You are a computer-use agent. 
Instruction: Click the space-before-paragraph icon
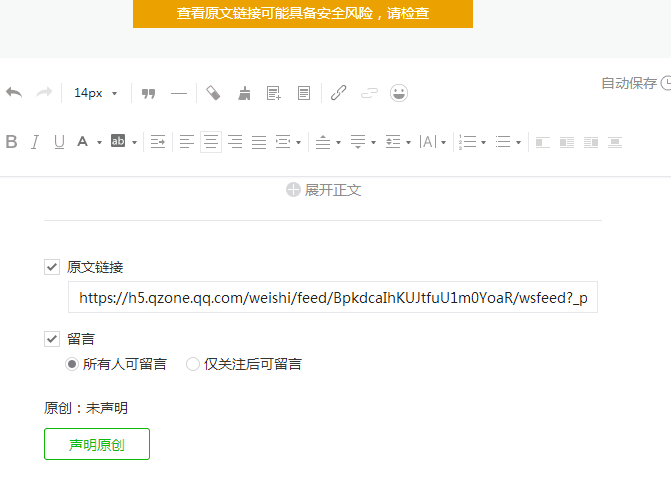click(x=323, y=142)
